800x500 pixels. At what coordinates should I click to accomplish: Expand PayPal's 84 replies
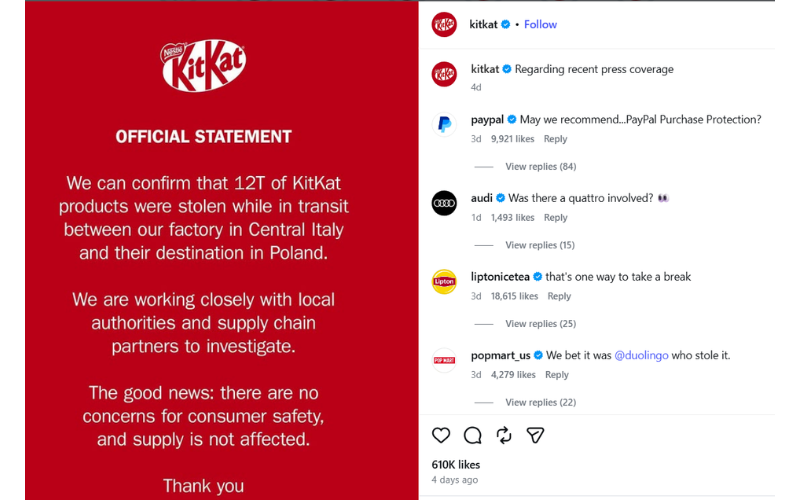pyautogui.click(x=540, y=166)
